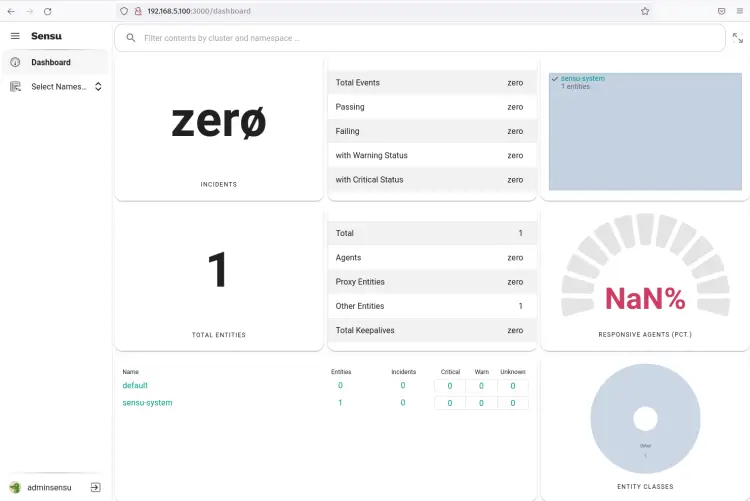Click the adminsensu user avatar

pos(15,487)
